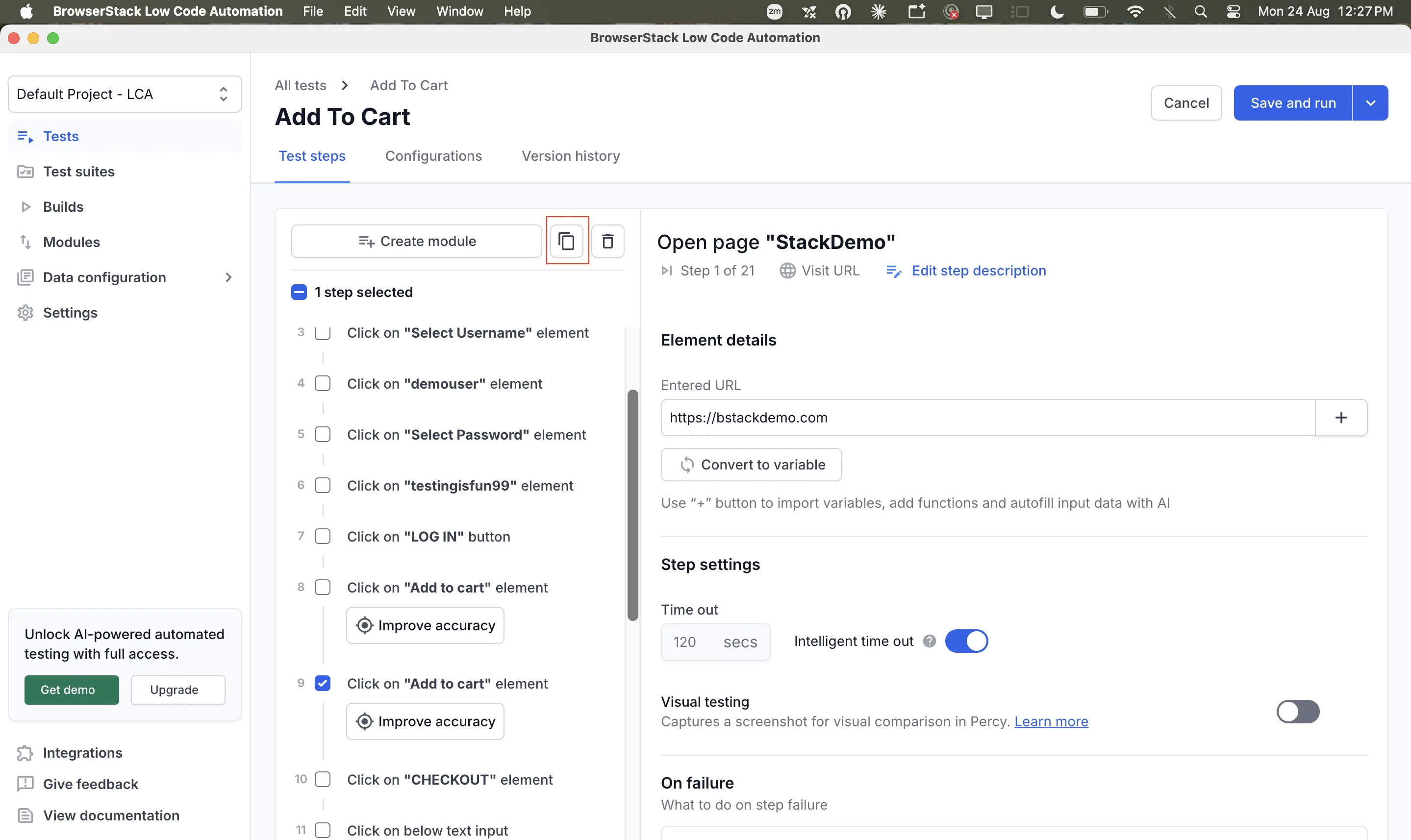Open Default Project - LCA project selector
This screenshot has height=840, width=1411.
pos(125,94)
